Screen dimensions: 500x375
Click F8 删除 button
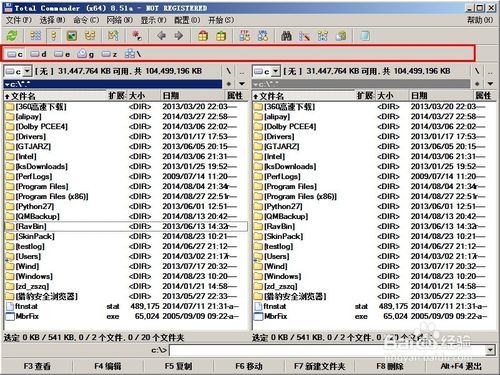pyautogui.click(x=390, y=366)
